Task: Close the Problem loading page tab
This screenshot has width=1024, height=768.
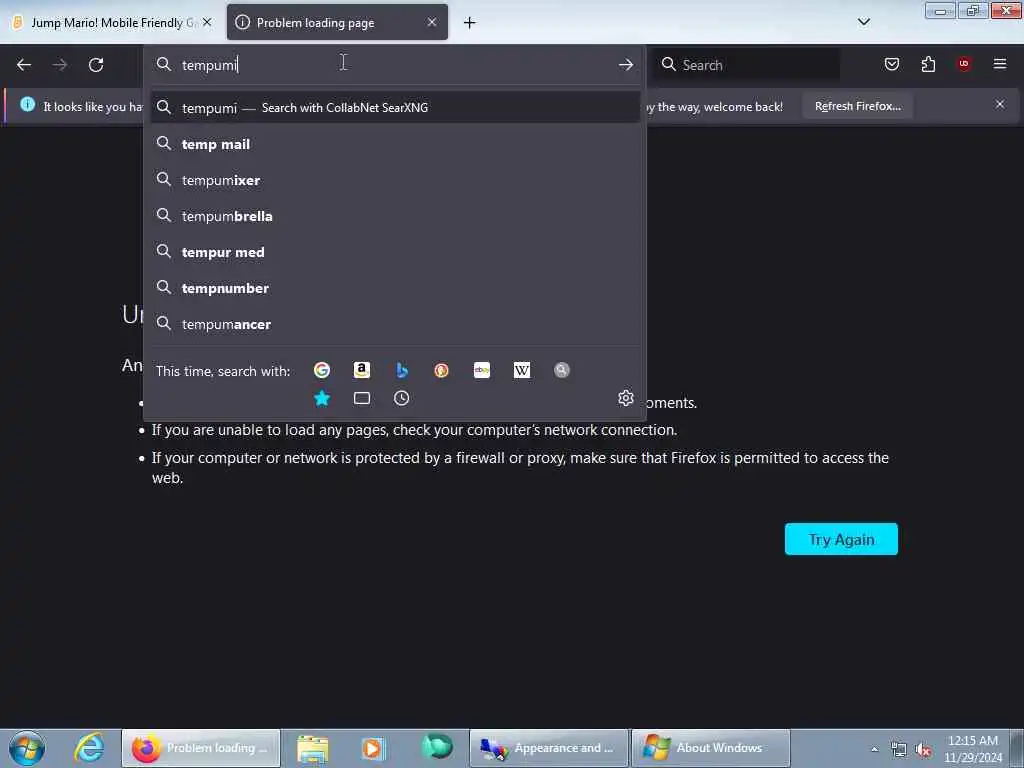Action: pos(432,22)
